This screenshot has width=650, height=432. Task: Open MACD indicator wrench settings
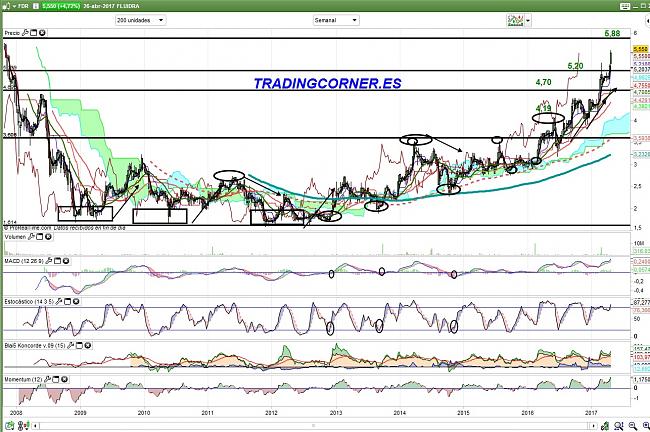(x=49, y=261)
